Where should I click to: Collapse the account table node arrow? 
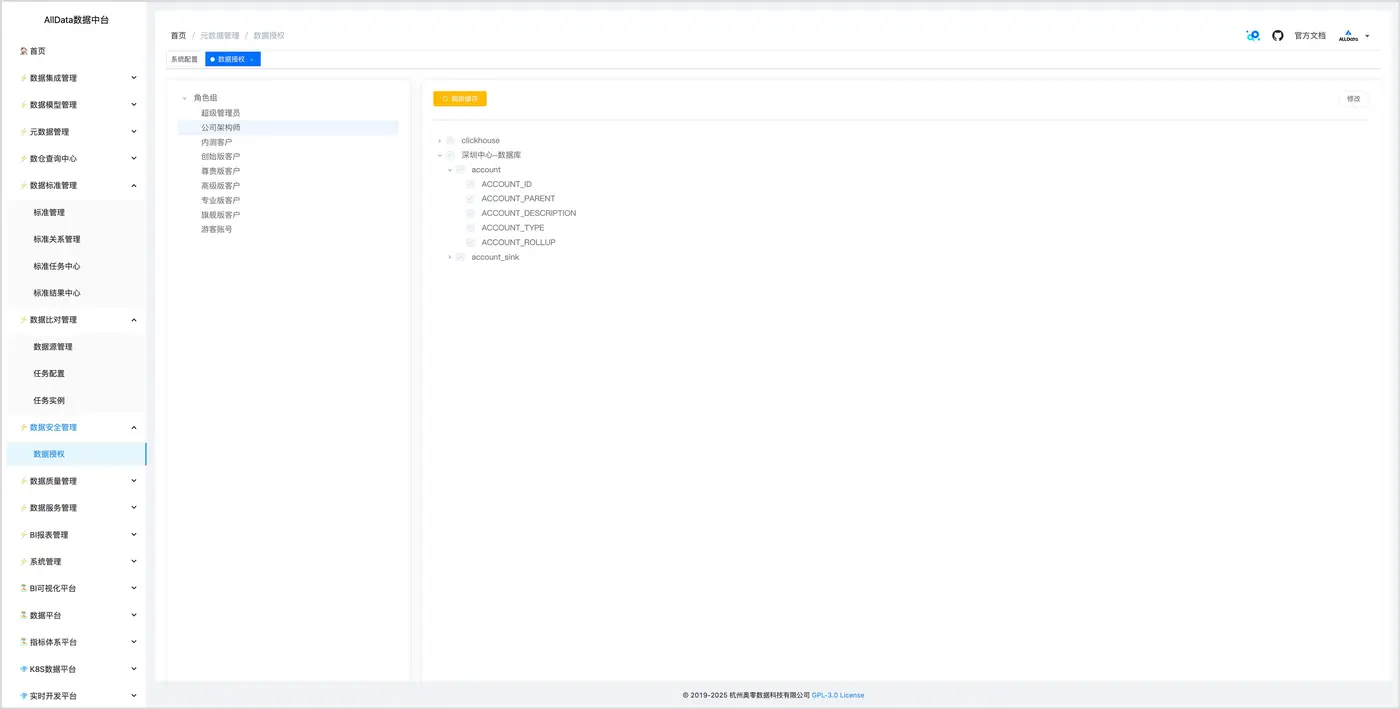[450, 170]
